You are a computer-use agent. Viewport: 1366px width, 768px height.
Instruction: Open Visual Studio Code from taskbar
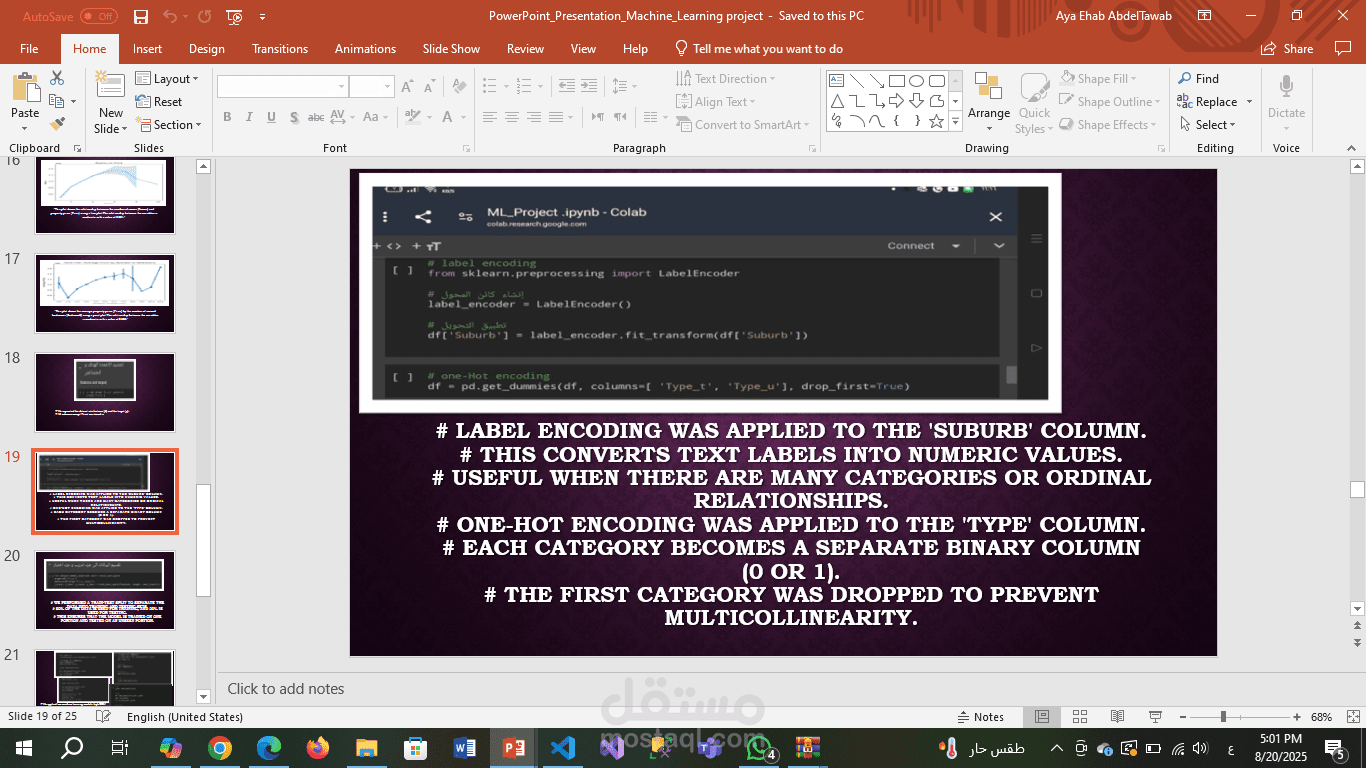tap(563, 747)
